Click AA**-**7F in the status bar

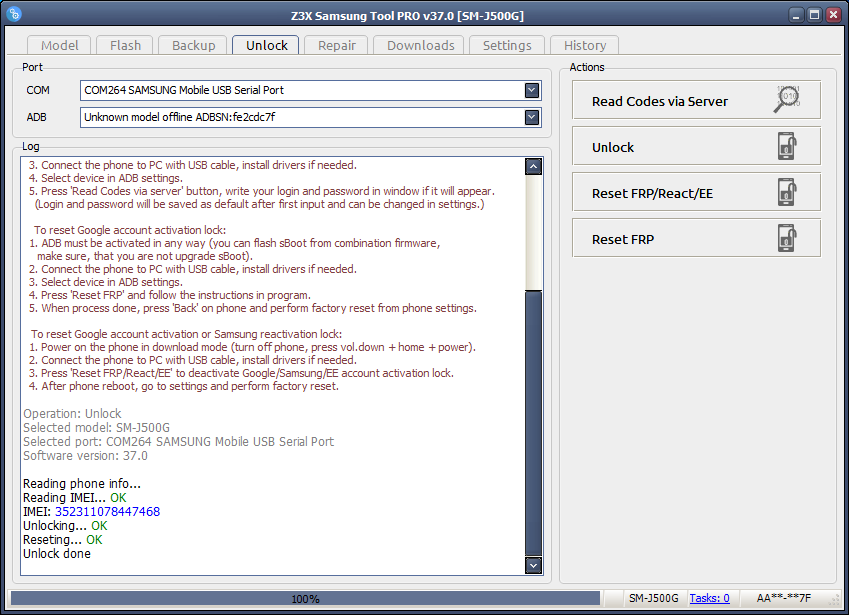[x=783, y=598]
